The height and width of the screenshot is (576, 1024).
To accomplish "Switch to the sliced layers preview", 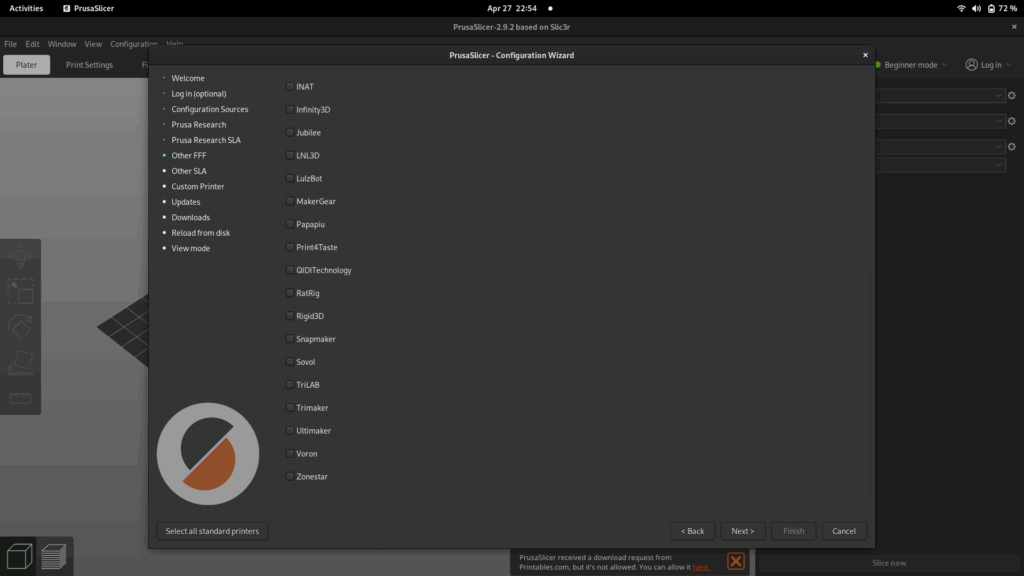I will [x=54, y=556].
